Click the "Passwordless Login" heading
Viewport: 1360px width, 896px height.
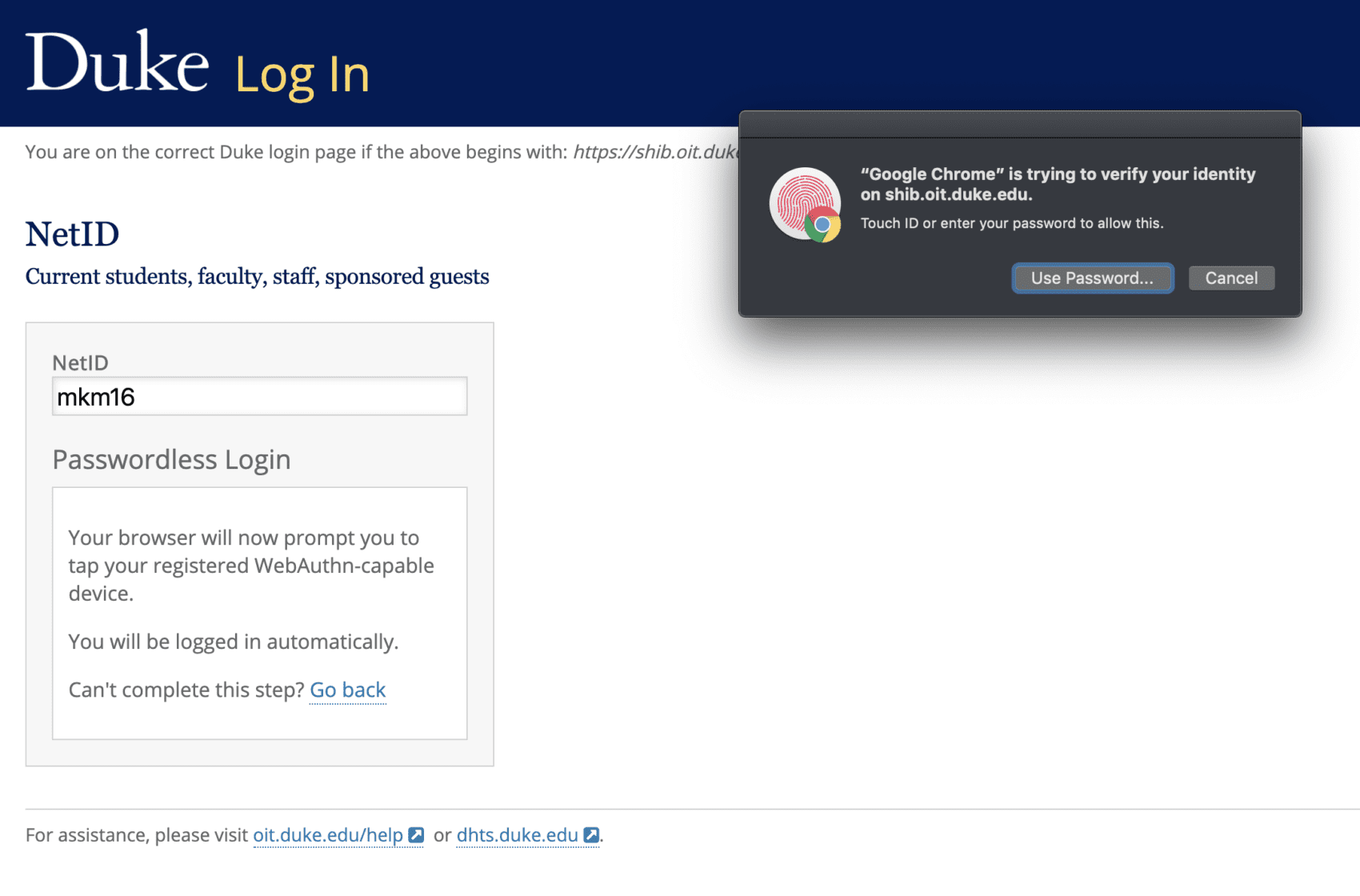click(170, 459)
